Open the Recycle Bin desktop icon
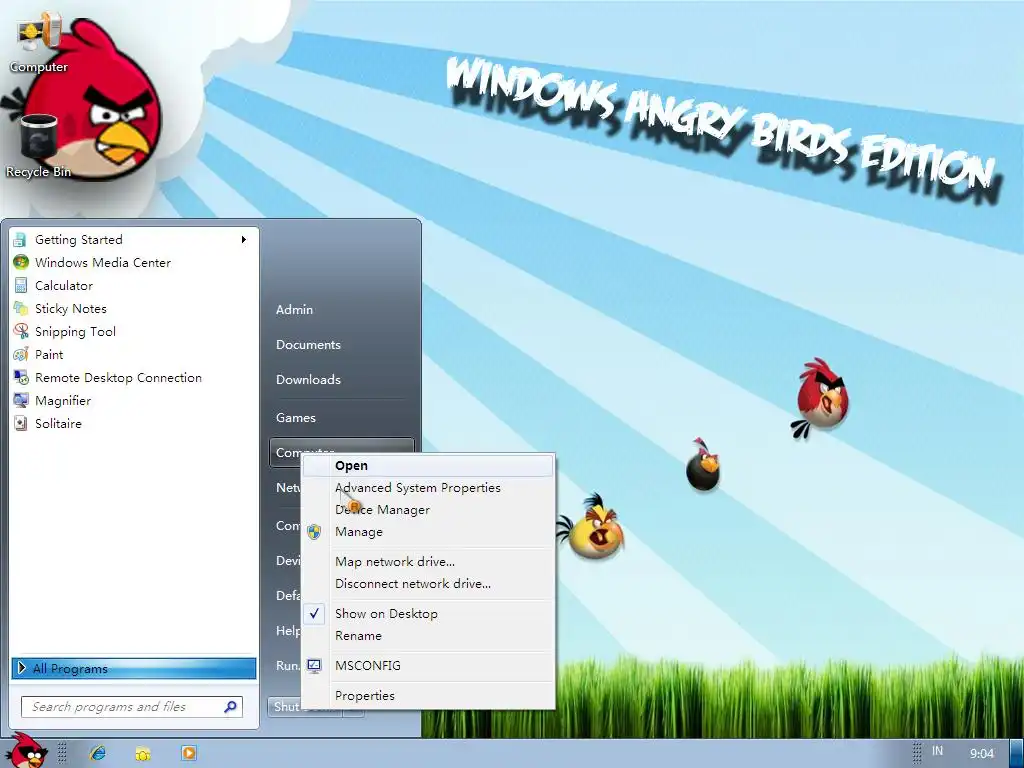 pos(38,145)
